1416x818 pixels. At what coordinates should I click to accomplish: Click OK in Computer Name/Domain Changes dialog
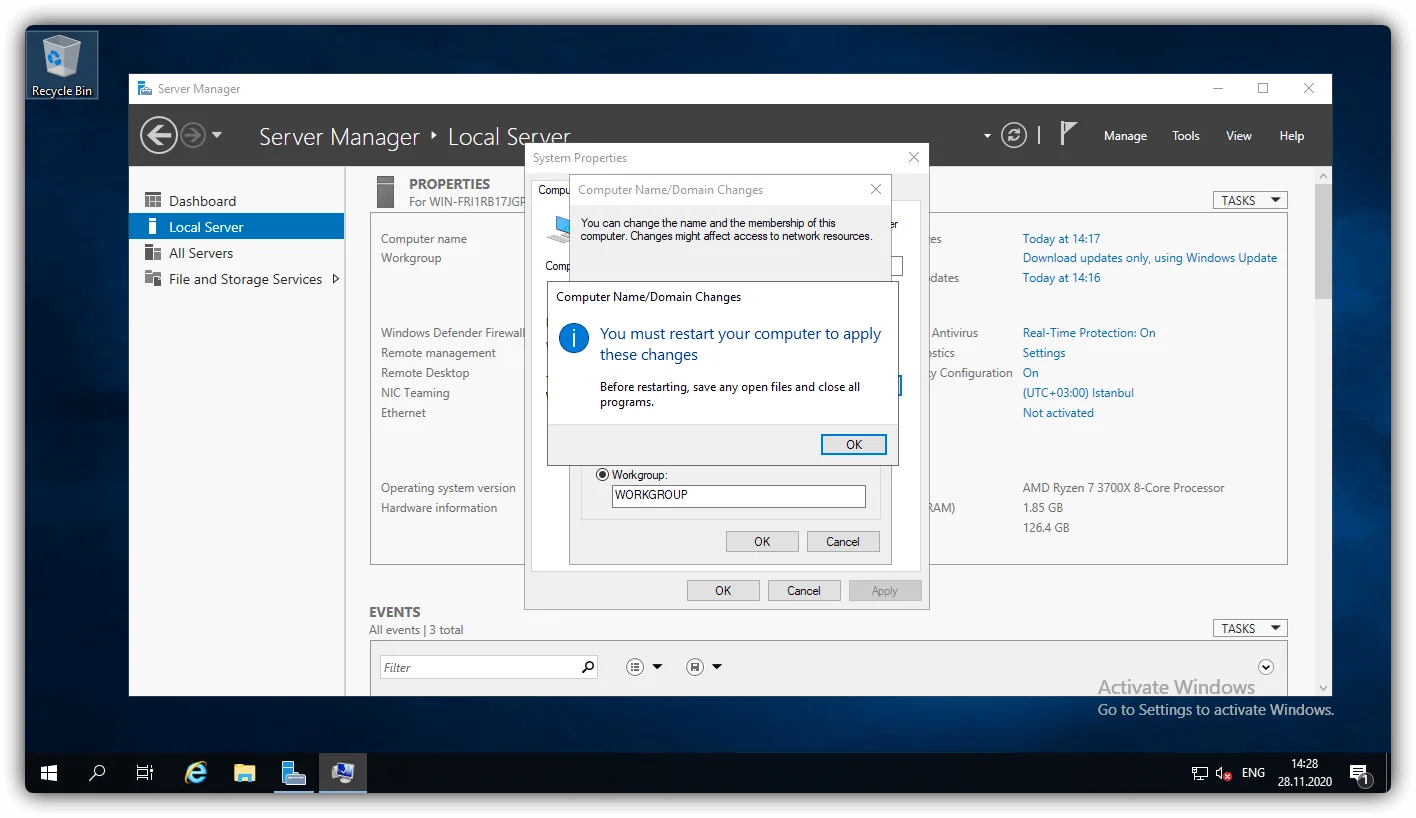click(x=762, y=542)
